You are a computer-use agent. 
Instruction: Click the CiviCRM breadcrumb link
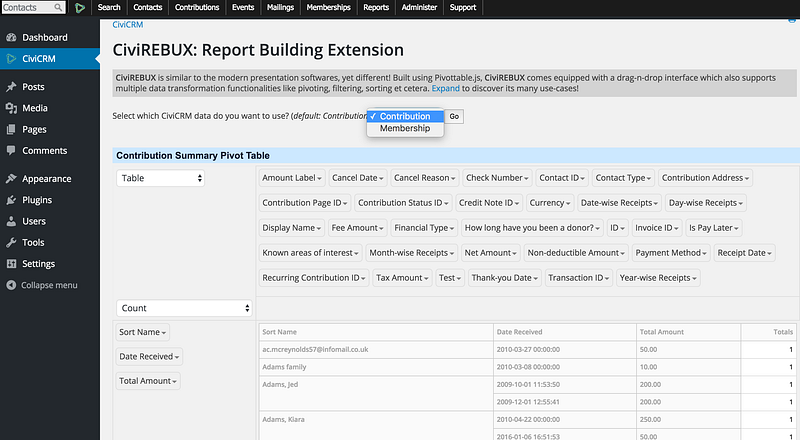point(128,25)
